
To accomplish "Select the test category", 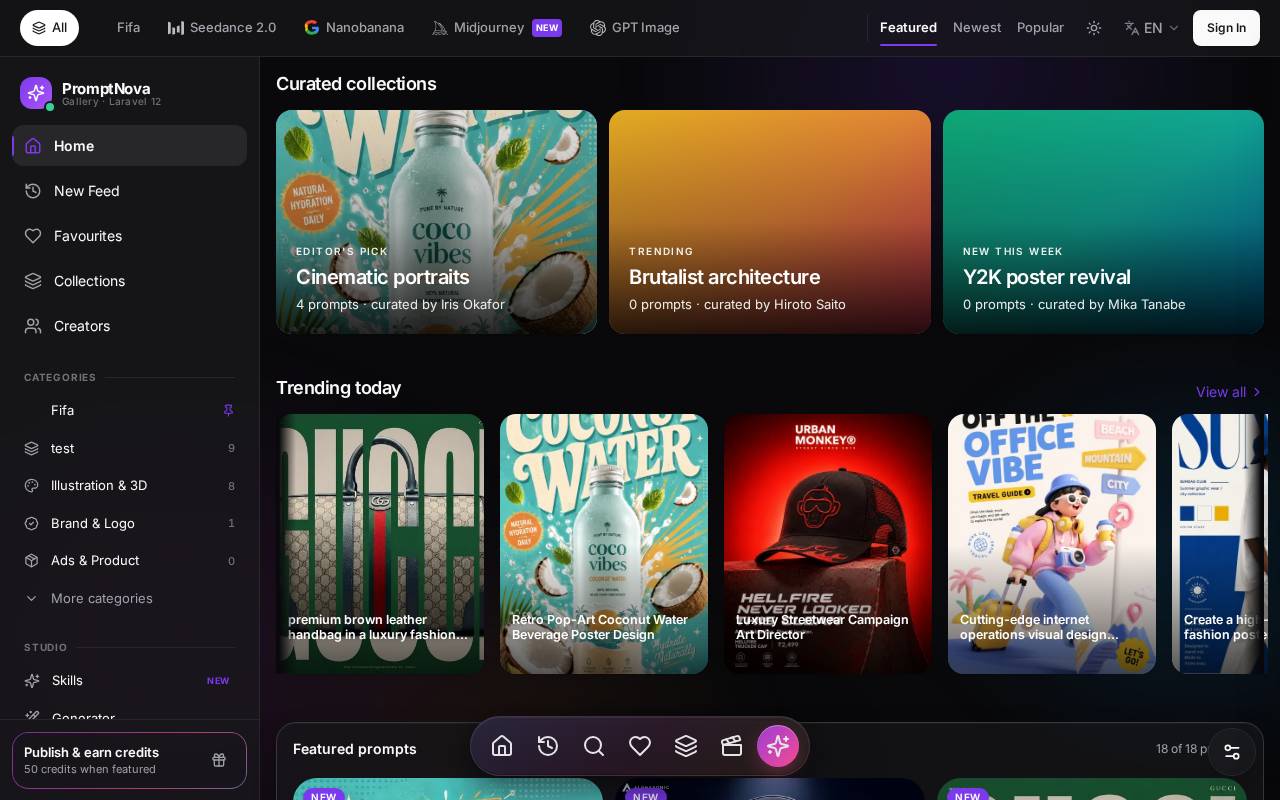I will [x=130, y=448].
